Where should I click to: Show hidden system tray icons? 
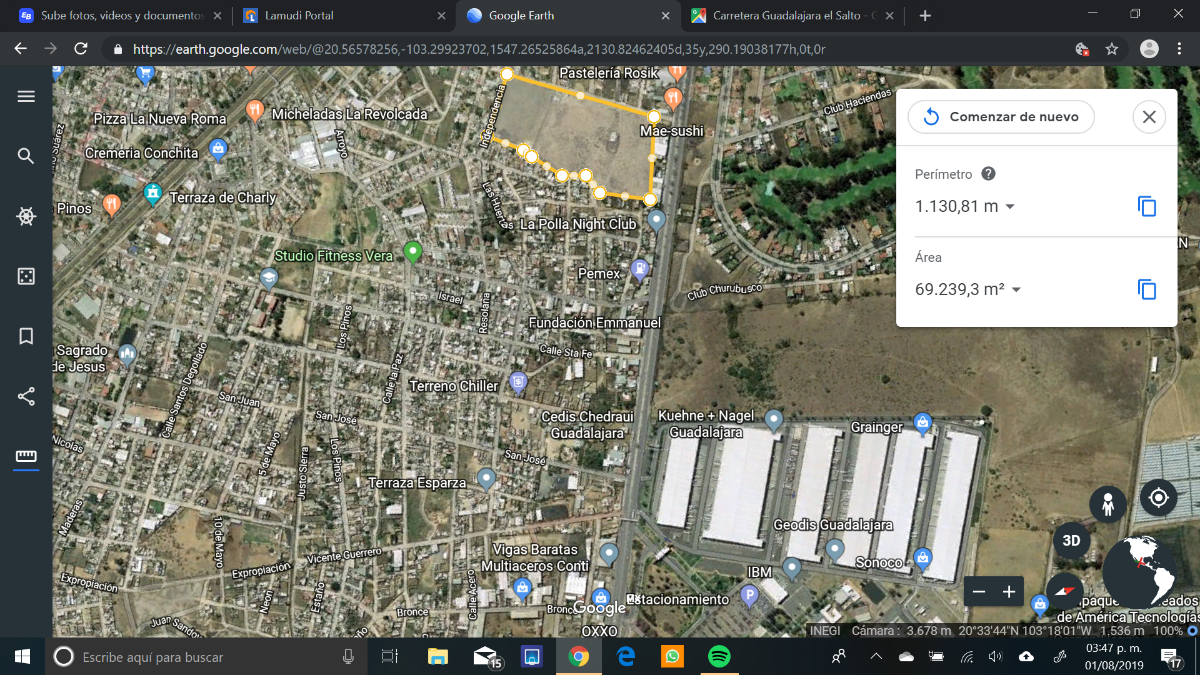pos(876,656)
